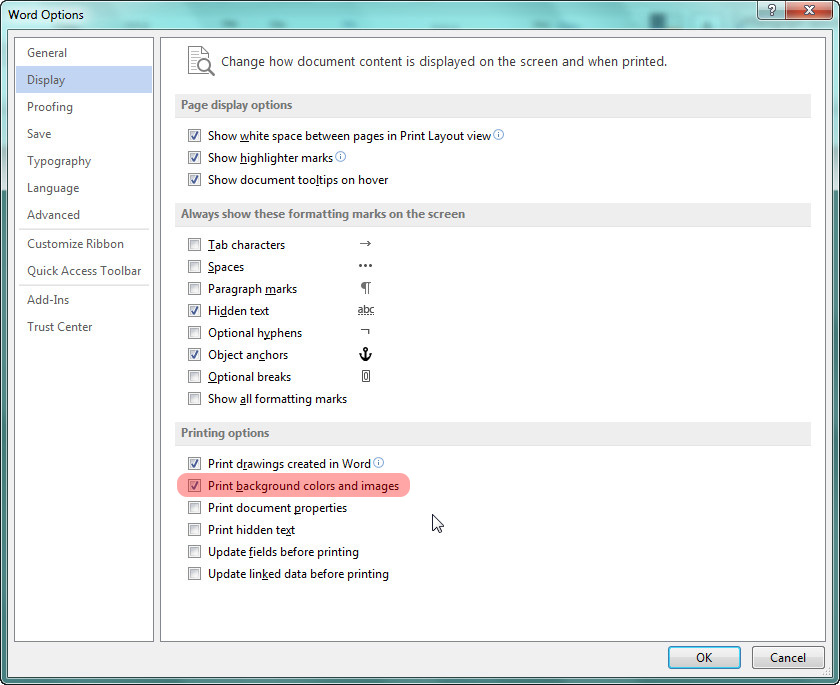840x685 pixels.
Task: Switch to Save options
Action: point(84,133)
